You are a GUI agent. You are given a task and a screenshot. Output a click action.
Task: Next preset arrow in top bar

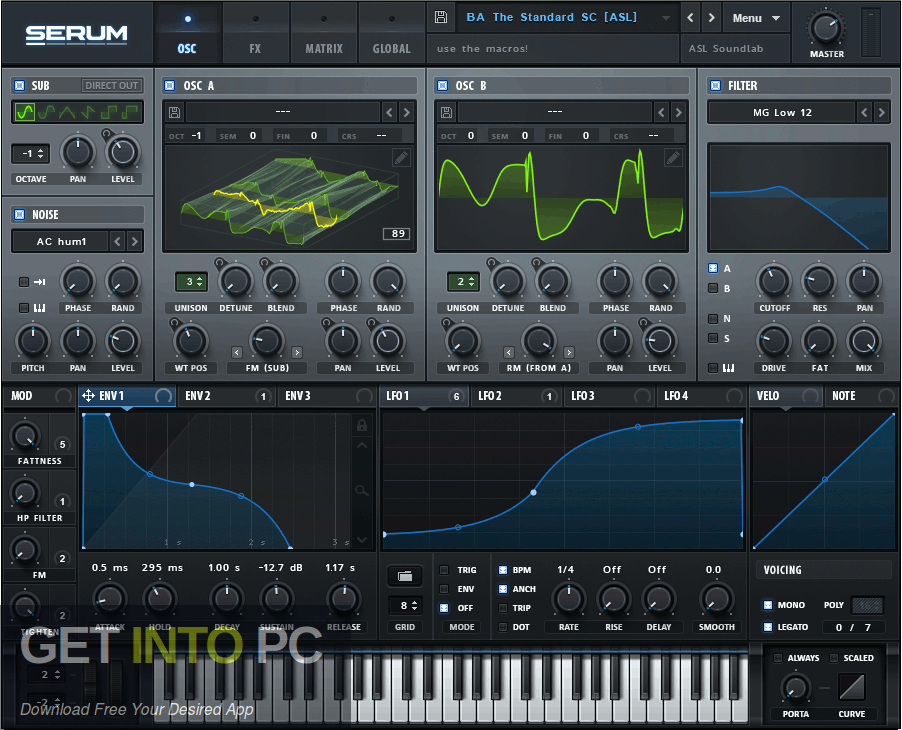[x=712, y=17]
